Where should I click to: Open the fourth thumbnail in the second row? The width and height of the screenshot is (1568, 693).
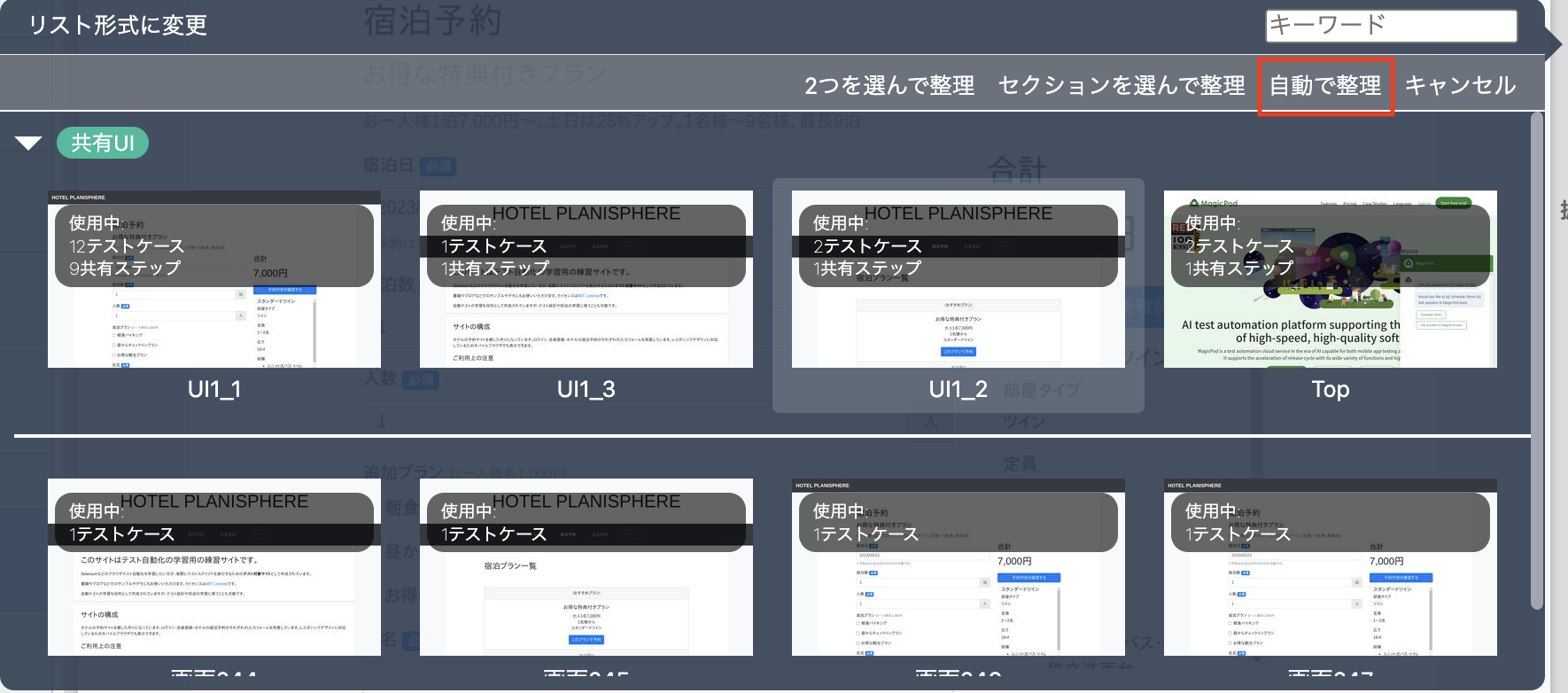(x=1331, y=567)
